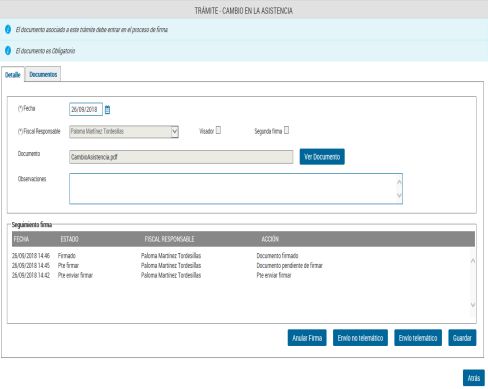Click the 26/09/2018 14:46 date cell
The image size is (488, 389).
pyautogui.click(x=31, y=256)
